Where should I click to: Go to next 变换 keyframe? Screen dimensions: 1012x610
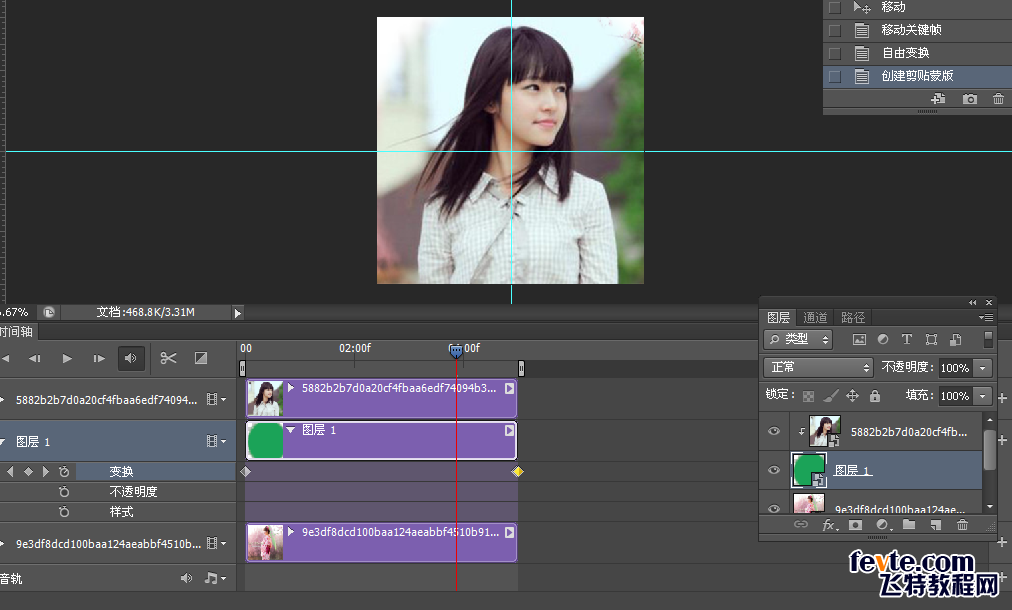pos(45,472)
